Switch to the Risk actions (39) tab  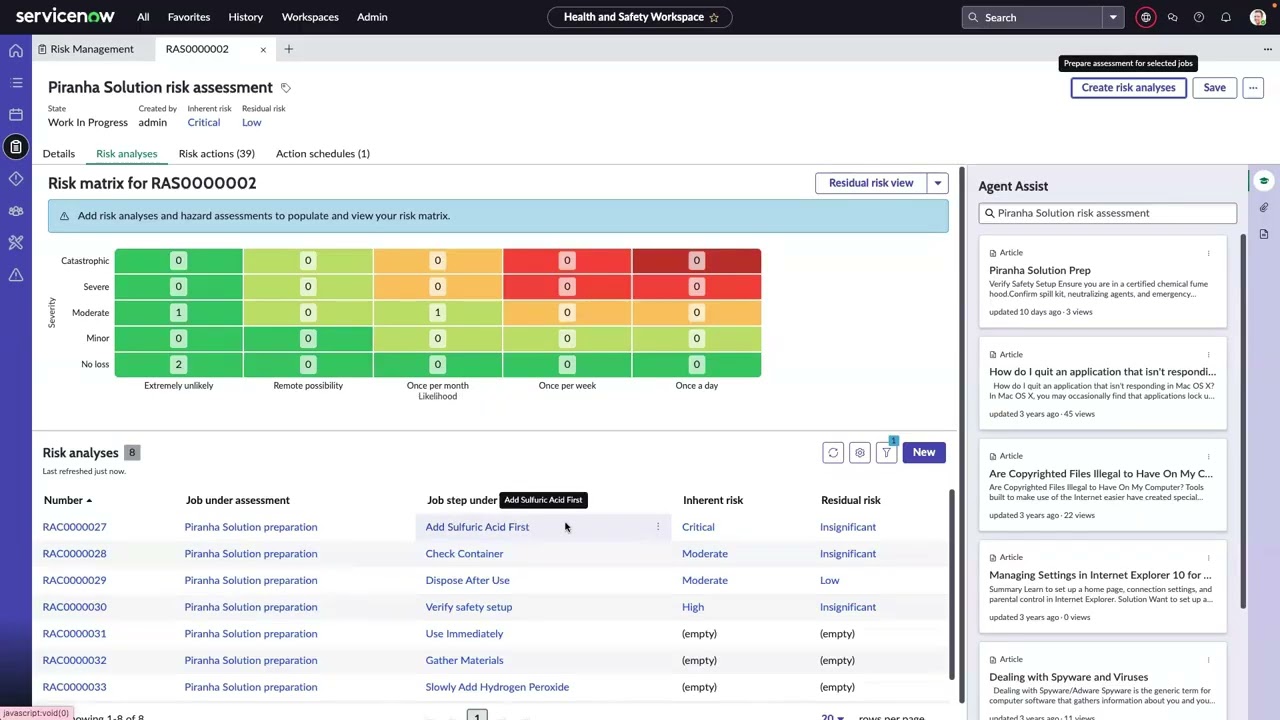[x=216, y=154]
